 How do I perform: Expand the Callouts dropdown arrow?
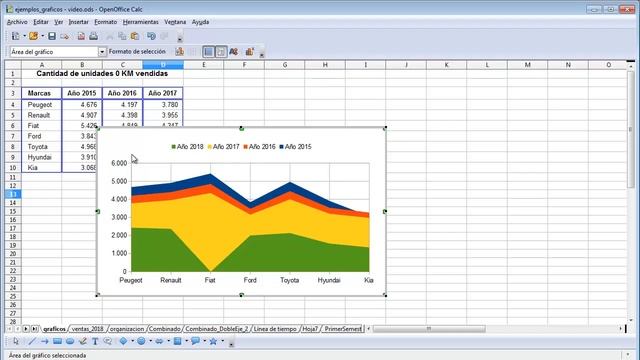tap(204, 341)
